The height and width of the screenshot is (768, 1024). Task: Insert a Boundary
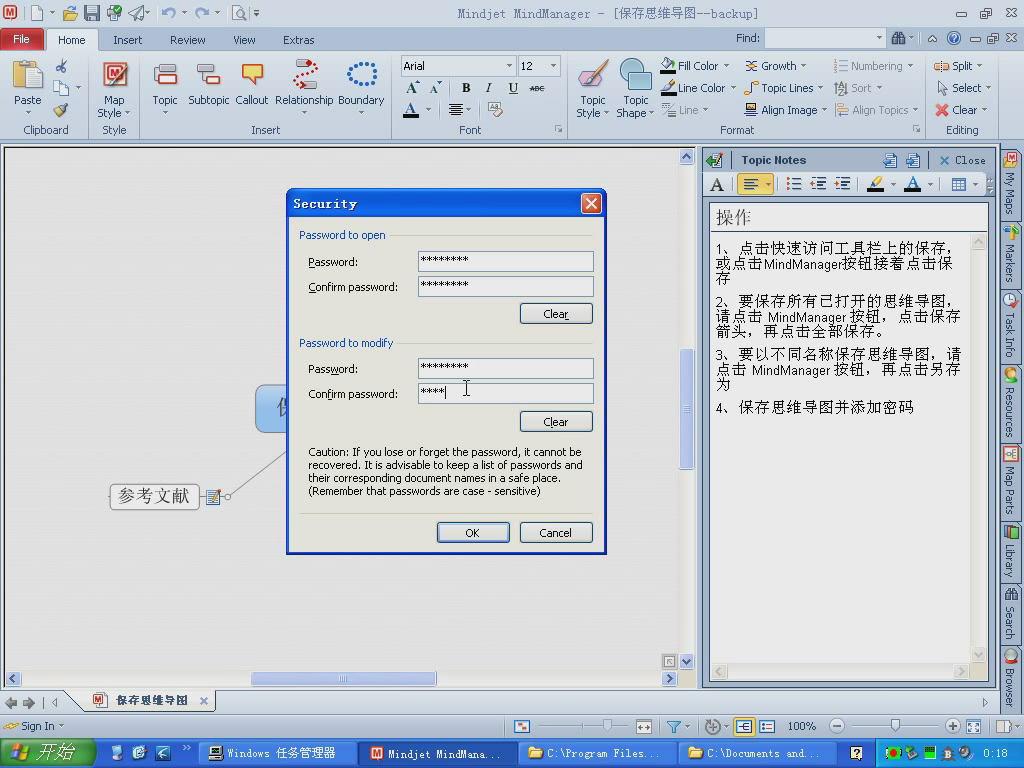pyautogui.click(x=361, y=74)
